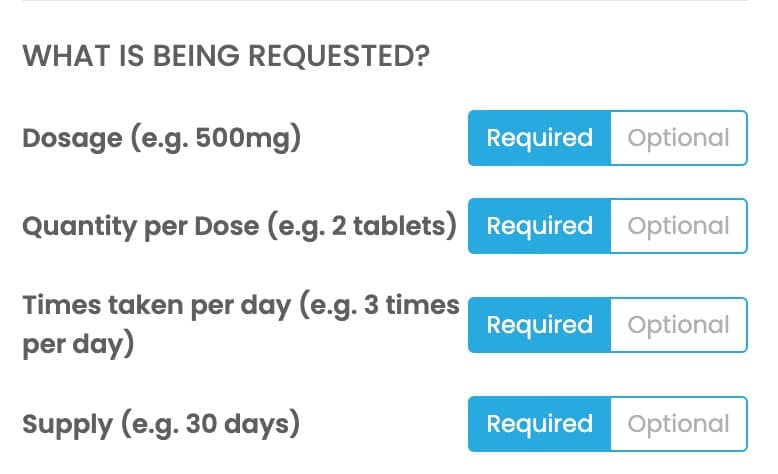
Task: Mark Quantity per Dose as Required
Action: [539, 226]
